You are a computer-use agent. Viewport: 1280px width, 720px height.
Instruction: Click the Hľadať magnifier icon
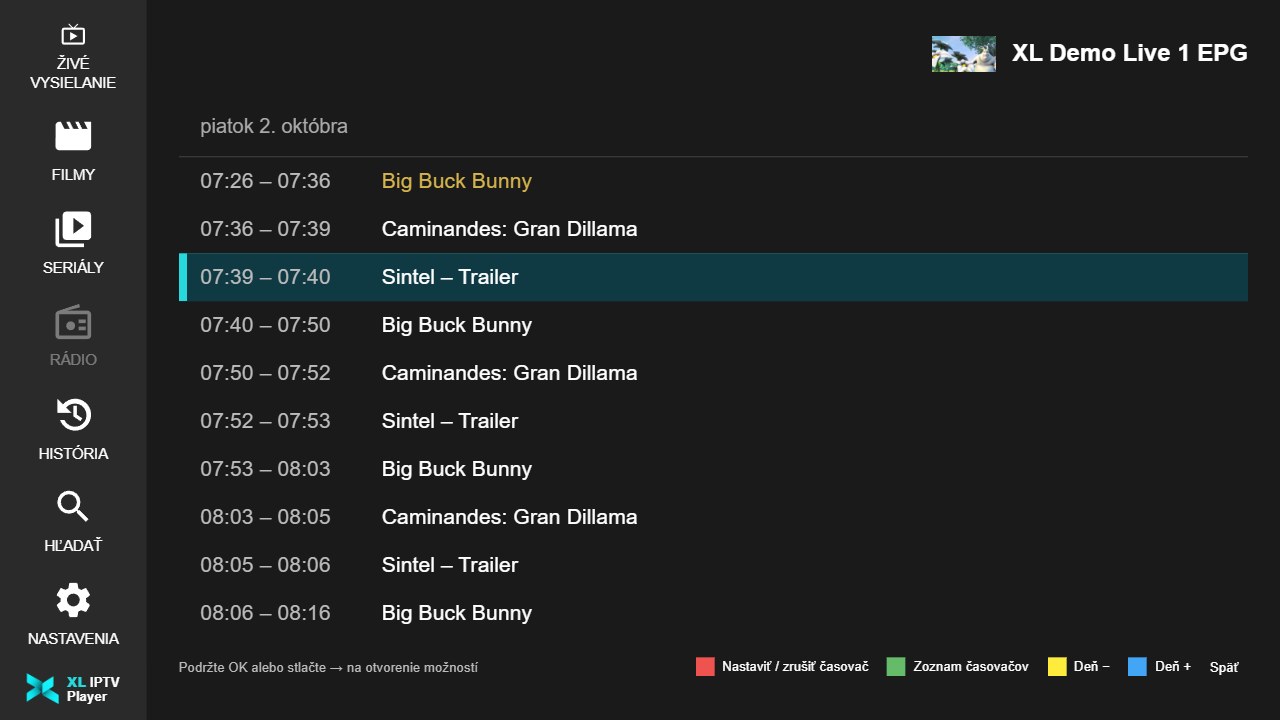pyautogui.click(x=73, y=507)
